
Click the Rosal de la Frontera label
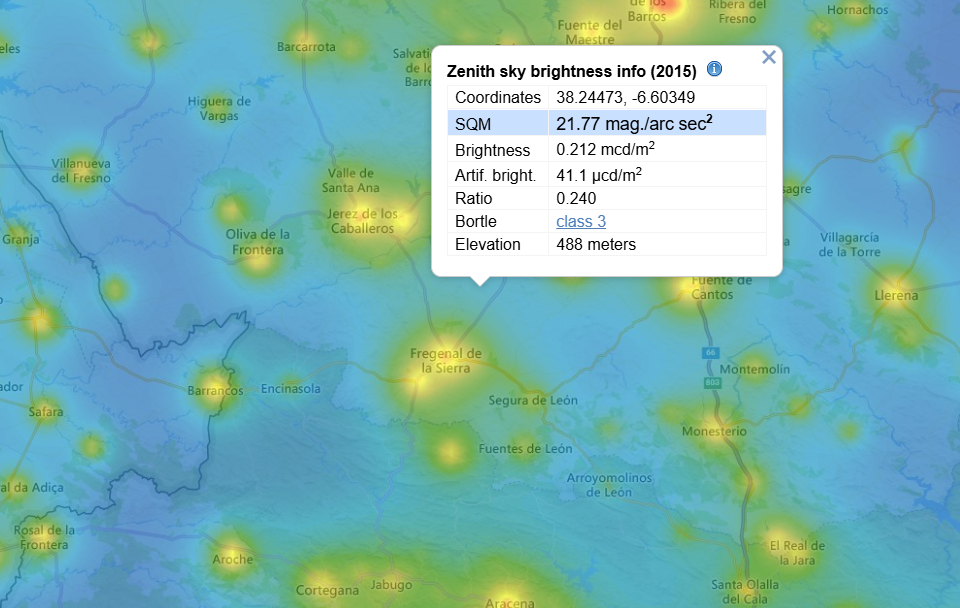point(44,538)
